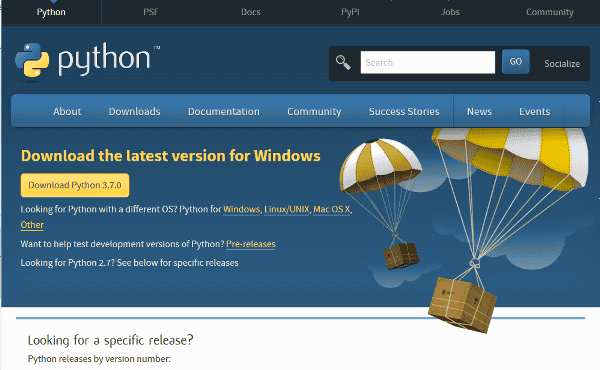Open Community in the main navigation bar
The width and height of the screenshot is (600, 370).
[x=314, y=111]
